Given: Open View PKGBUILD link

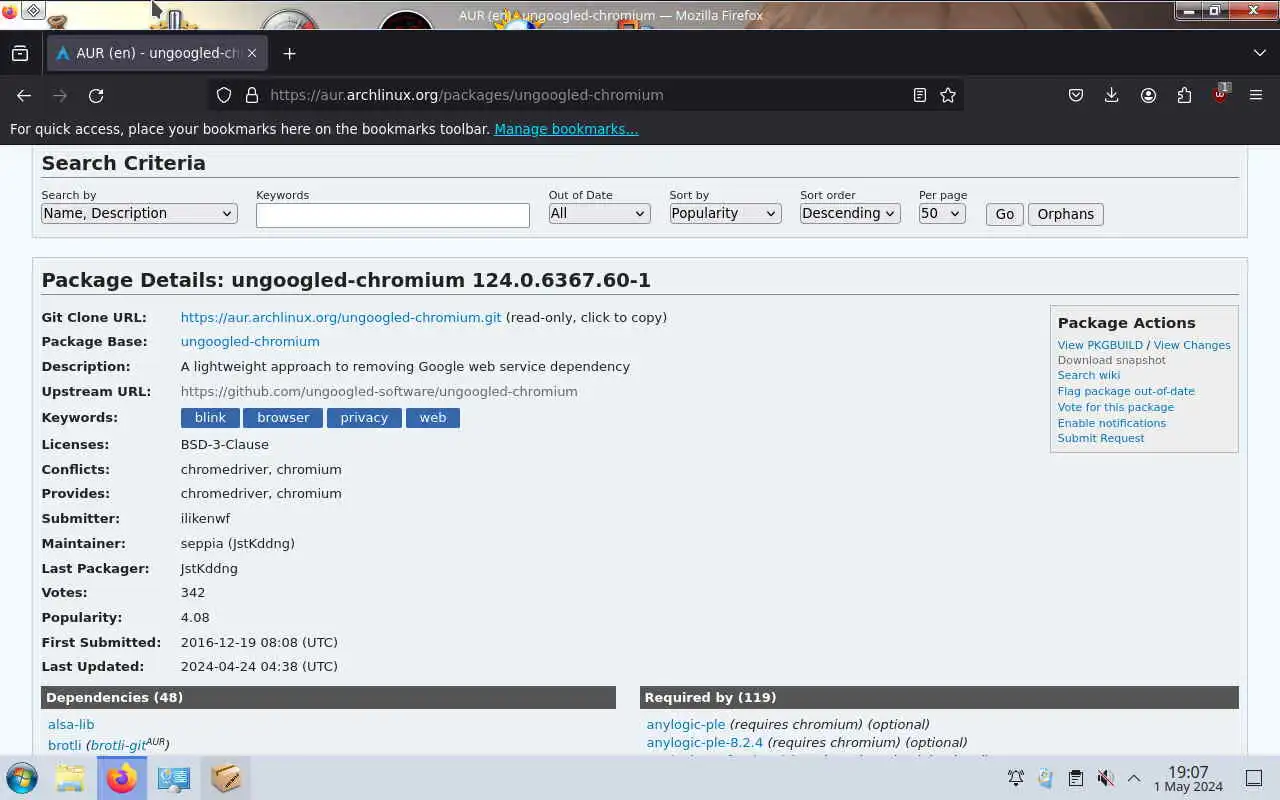Looking at the screenshot, I should (x=1100, y=345).
